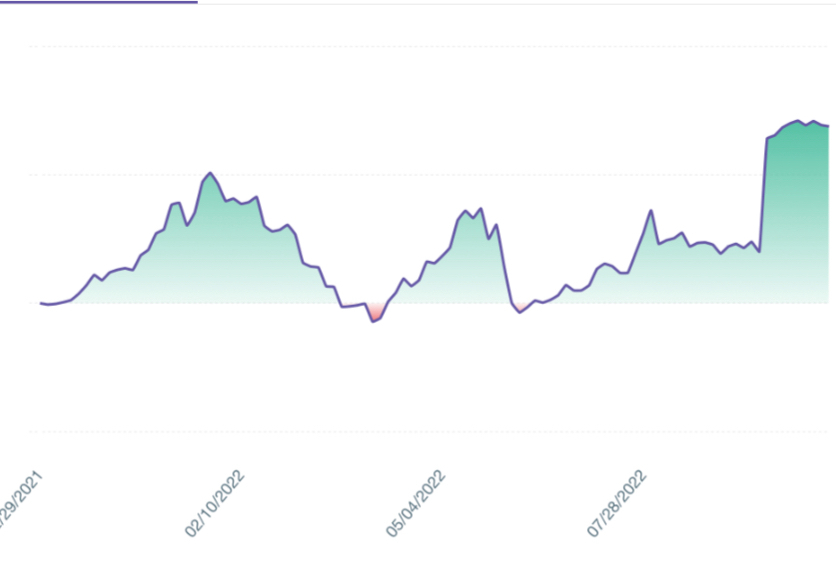Click the first large peak before 02/10/2022
Image resolution: width=836 pixels, height=571 pixels.
[210, 173]
